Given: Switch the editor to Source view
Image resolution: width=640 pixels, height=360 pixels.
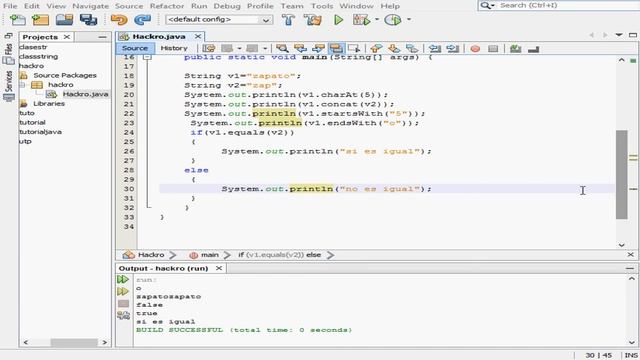Looking at the screenshot, I should (135, 48).
